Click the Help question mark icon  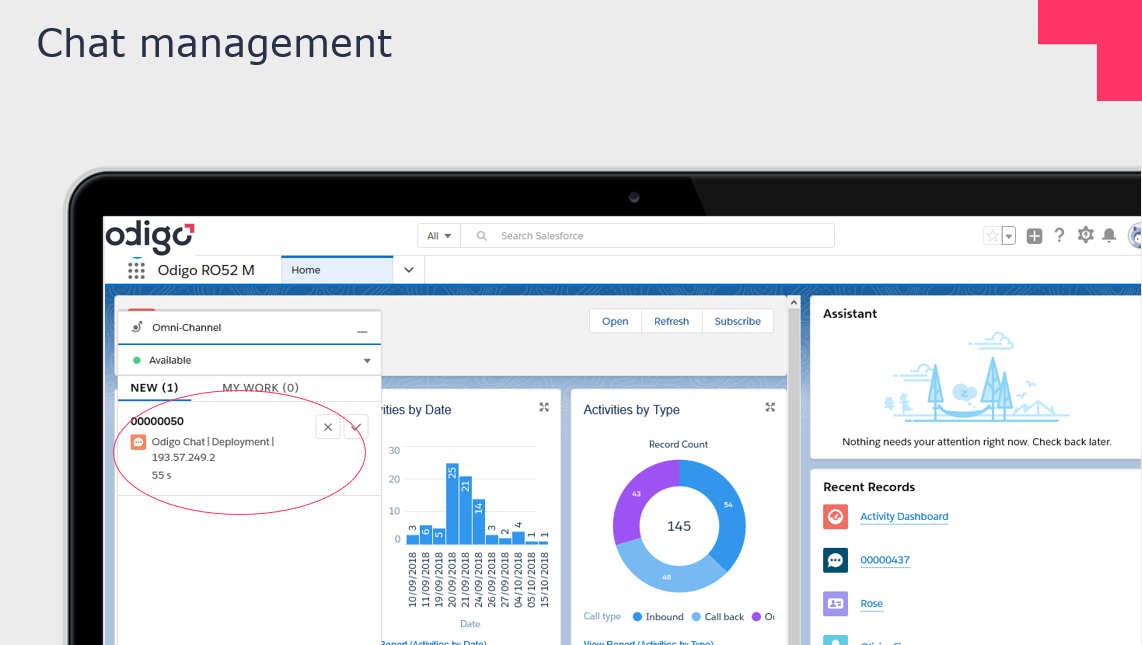click(1060, 235)
